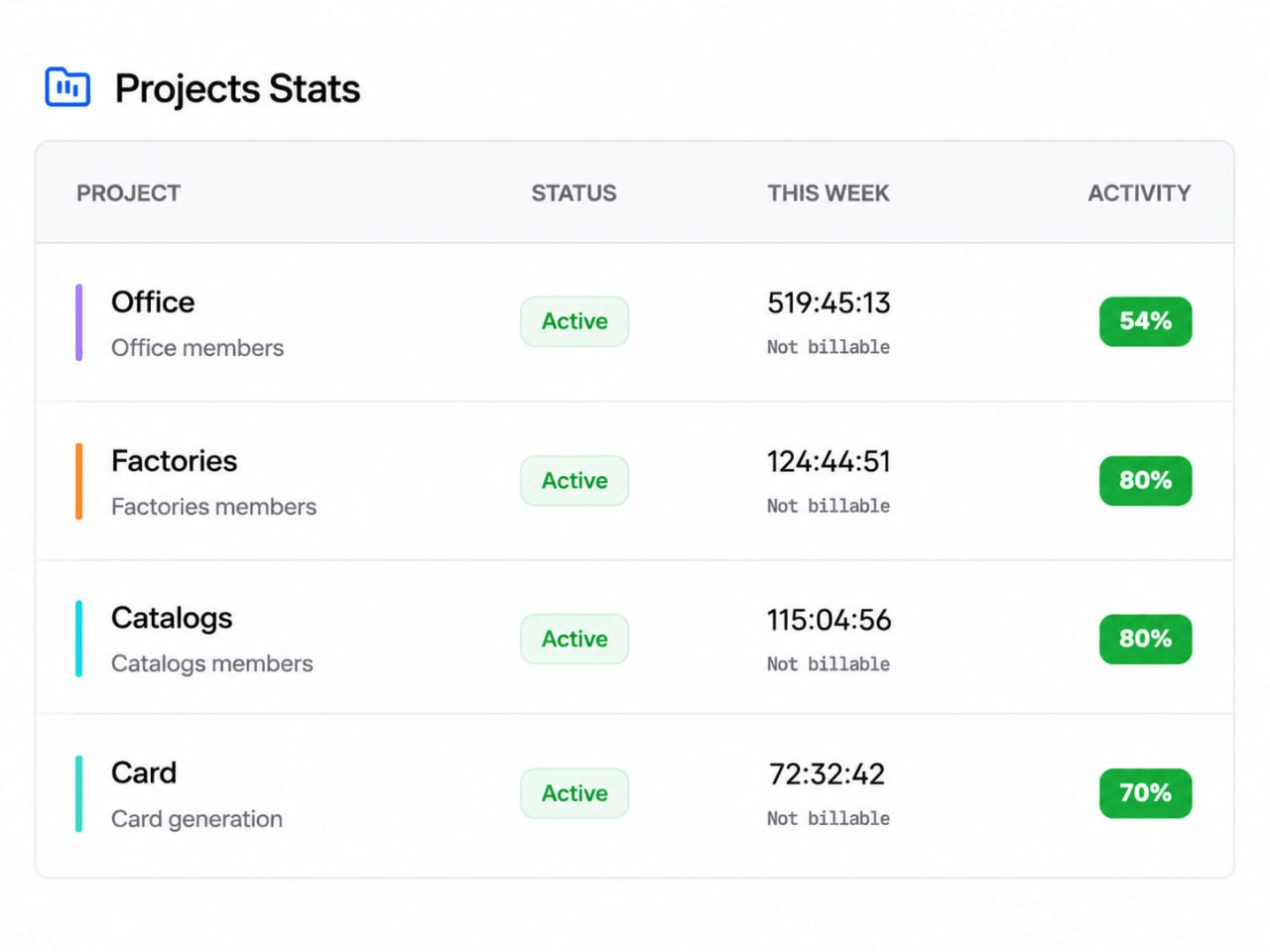The image size is (1270, 952).
Task: Click the orange color bar beside Factories
Action: (x=78, y=481)
